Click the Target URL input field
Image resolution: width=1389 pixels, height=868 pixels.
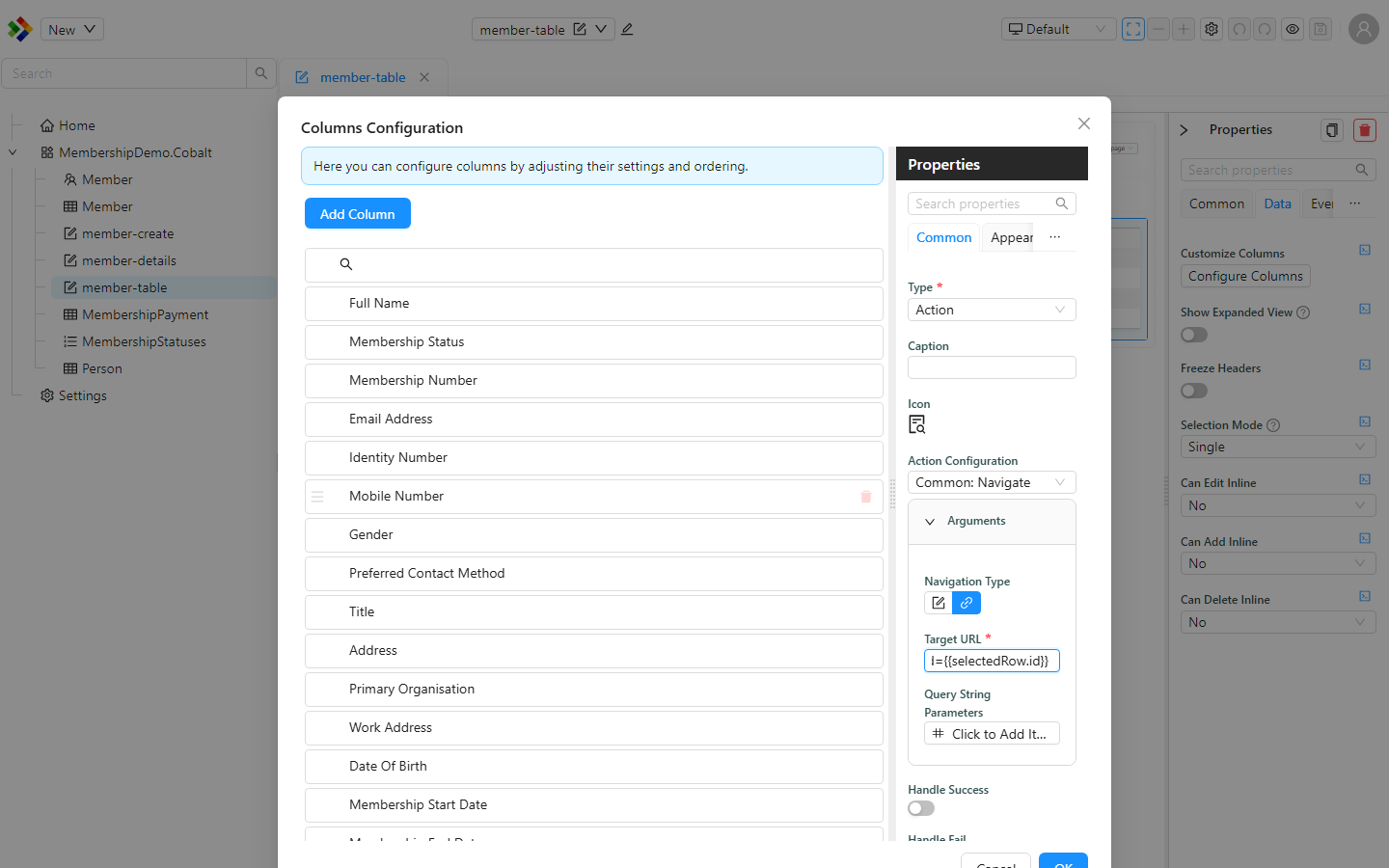click(x=992, y=661)
